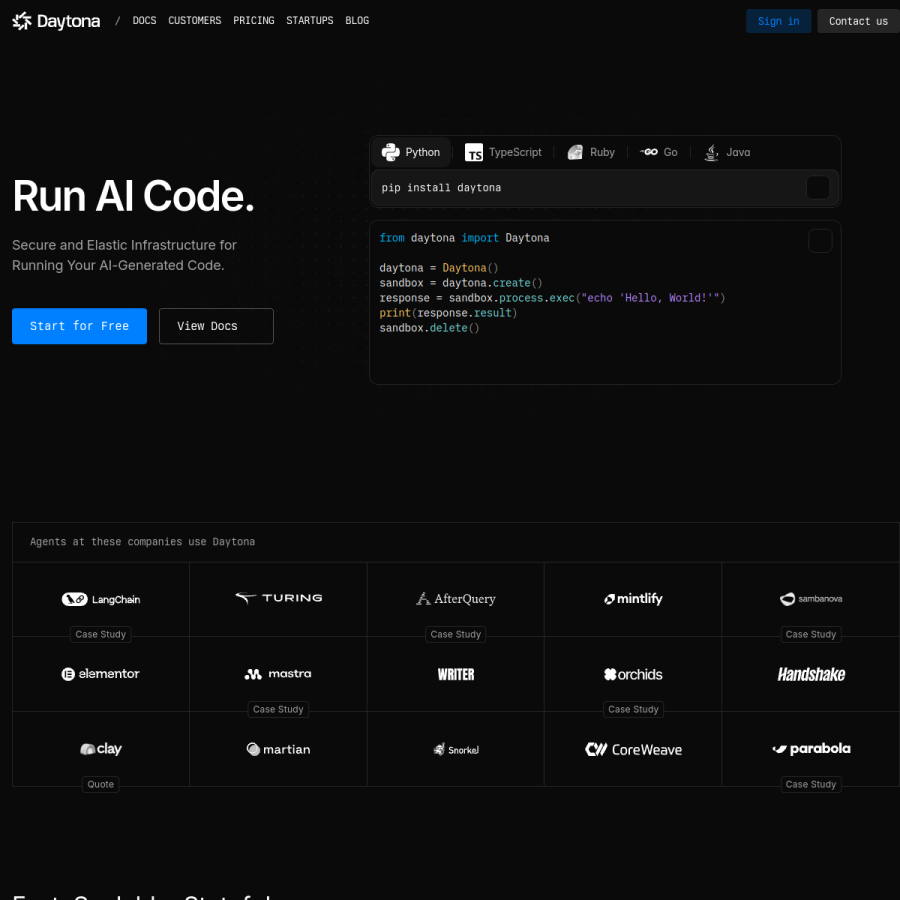900x900 pixels.
Task: Open the AfterQuery Case Study link
Action: [x=456, y=634]
